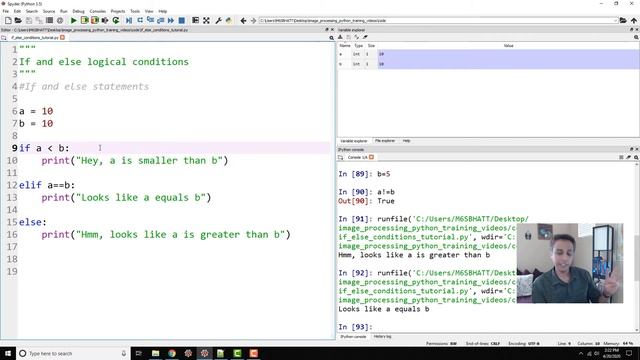Open the PYTHONPATH manager icon
640x360 pixels.
click(x=229, y=20)
